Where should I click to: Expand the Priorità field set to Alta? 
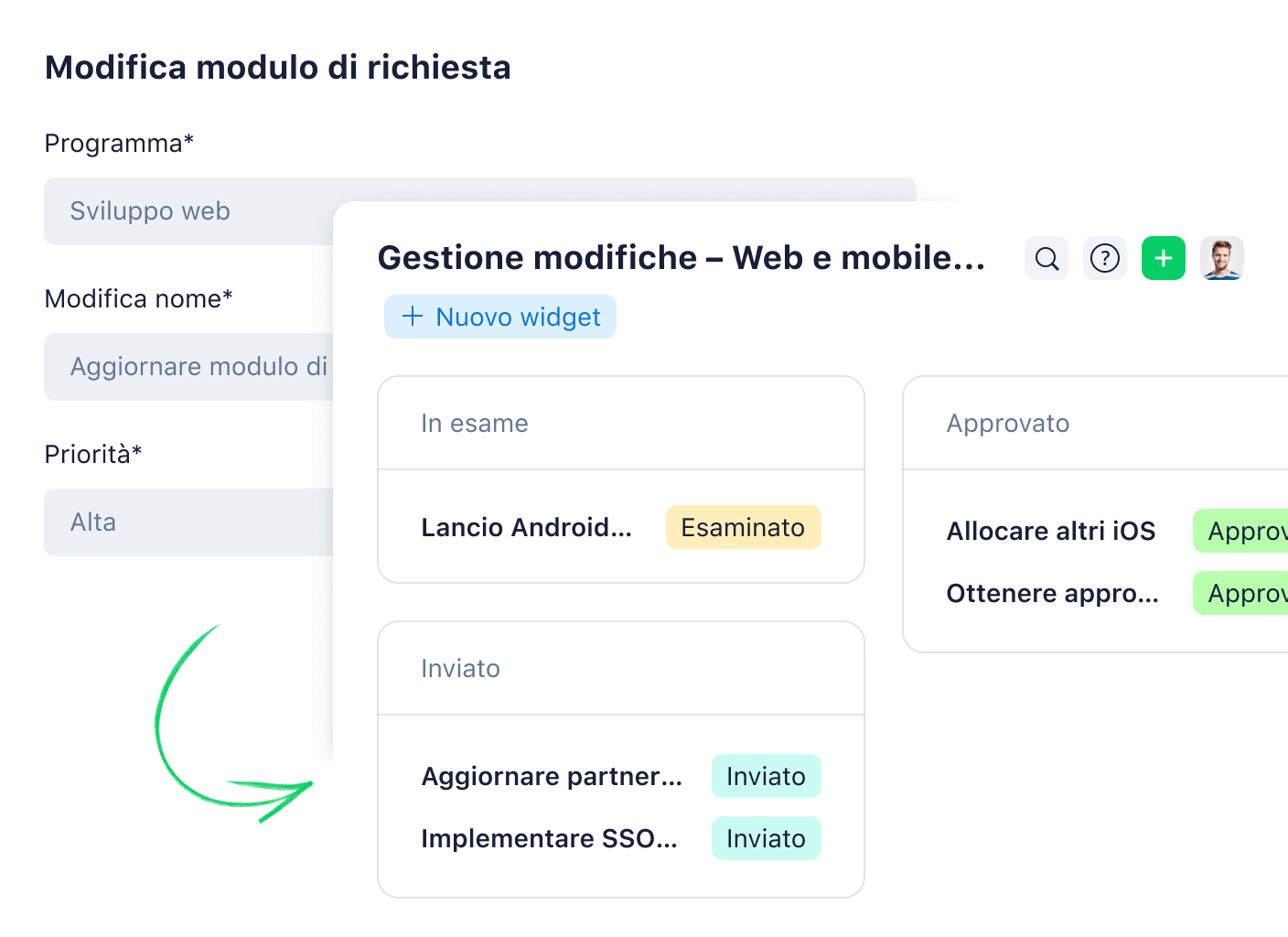188,522
